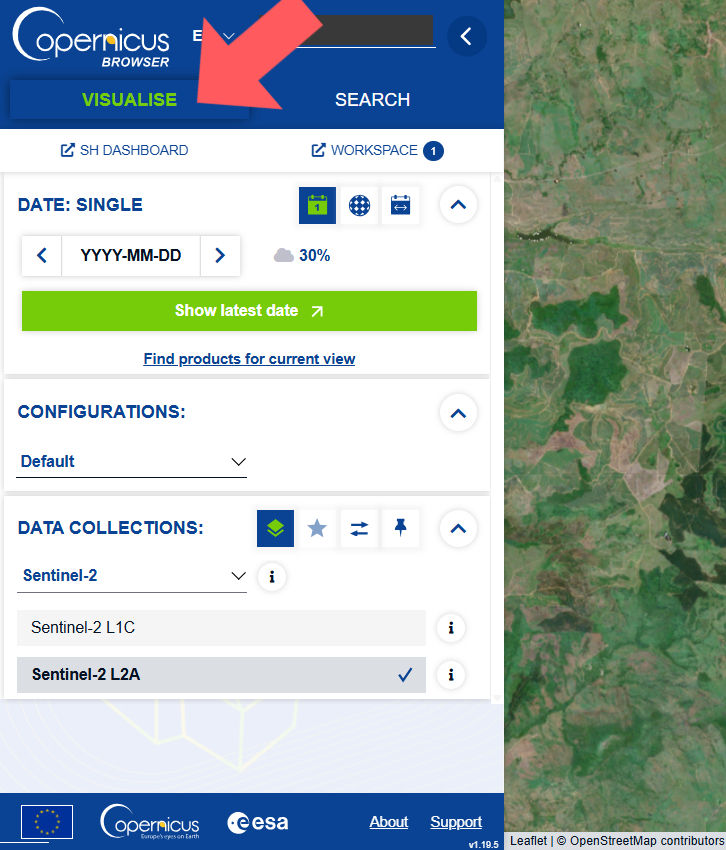Click the workspace notification badge 1

[433, 151]
